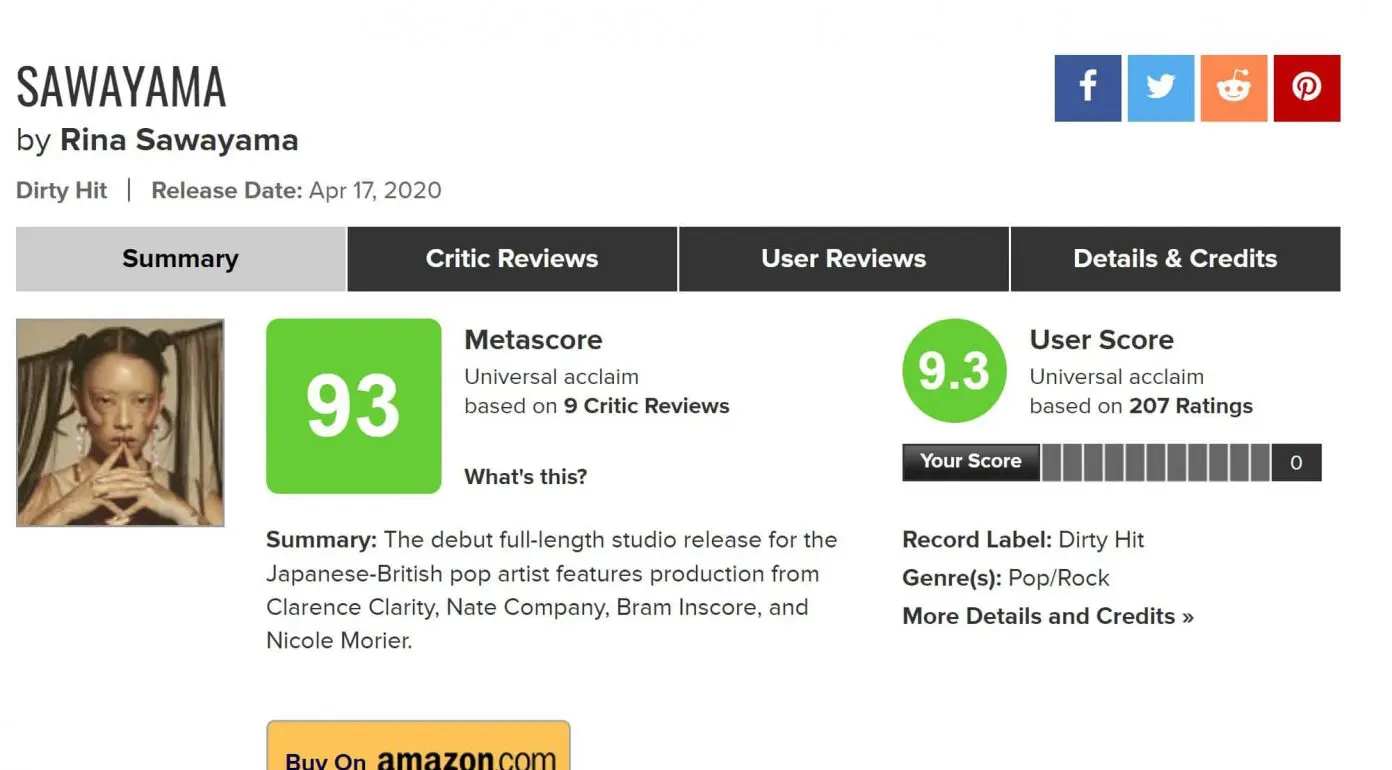Open the User Reviews tab
1392x770 pixels.
tap(843, 259)
